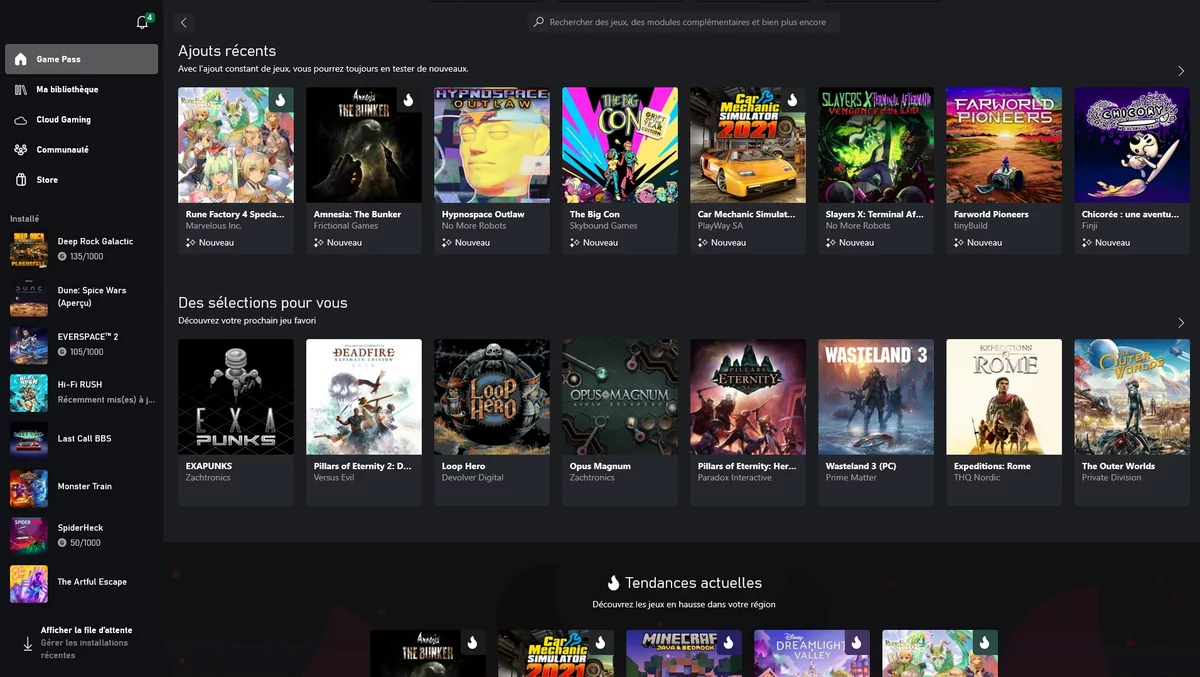Viewport: 1200px width, 677px height.
Task: Click EVERSPACE 2 sidebar icon
Action: [x=29, y=344]
